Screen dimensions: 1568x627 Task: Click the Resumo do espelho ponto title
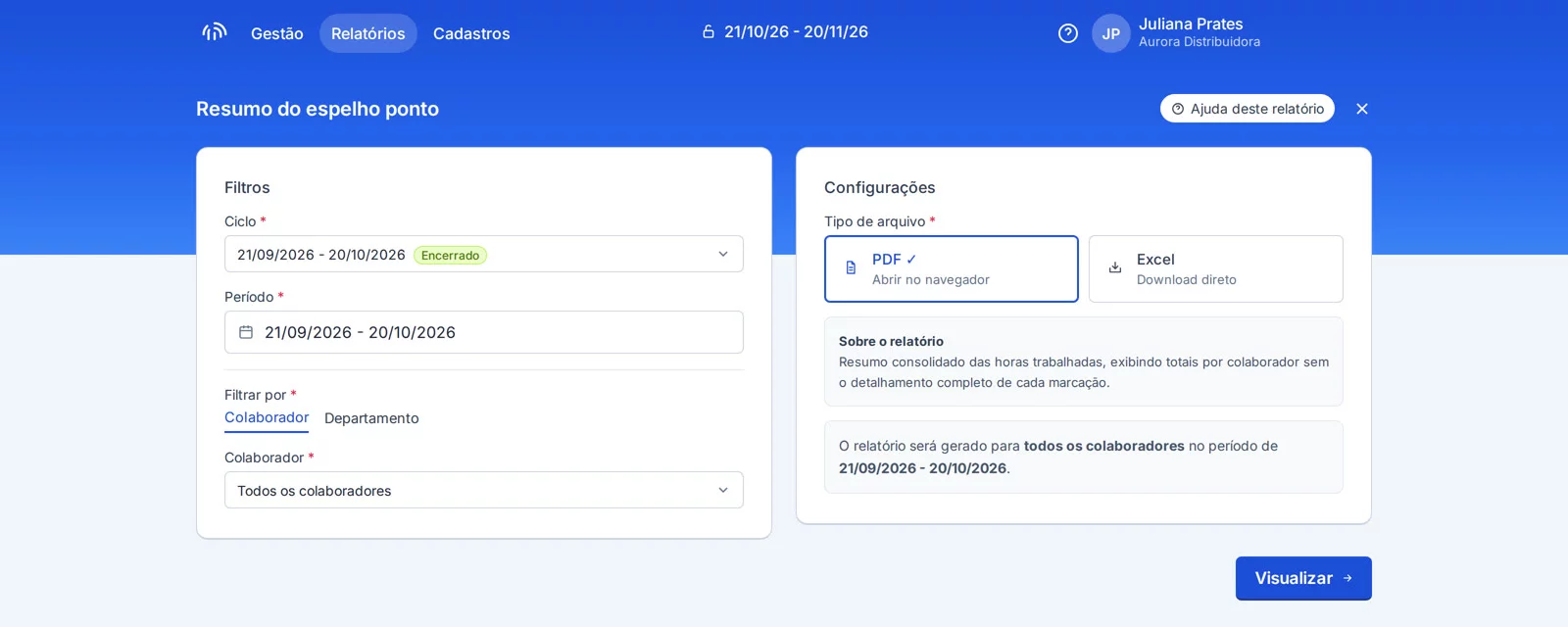318,109
